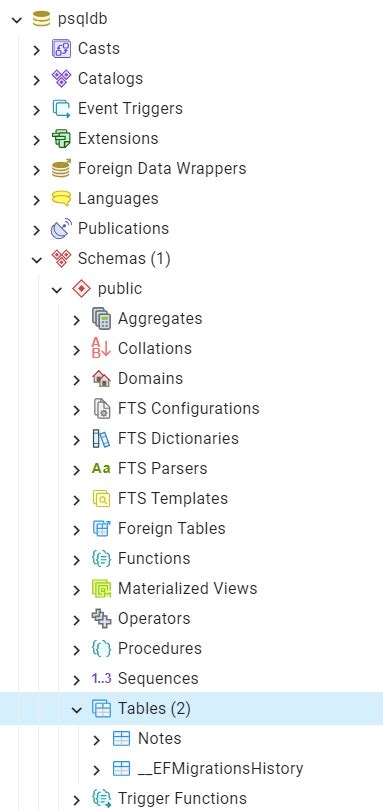Click the Sequences 1..3 icon
The height and width of the screenshot is (811, 383).
101,679
